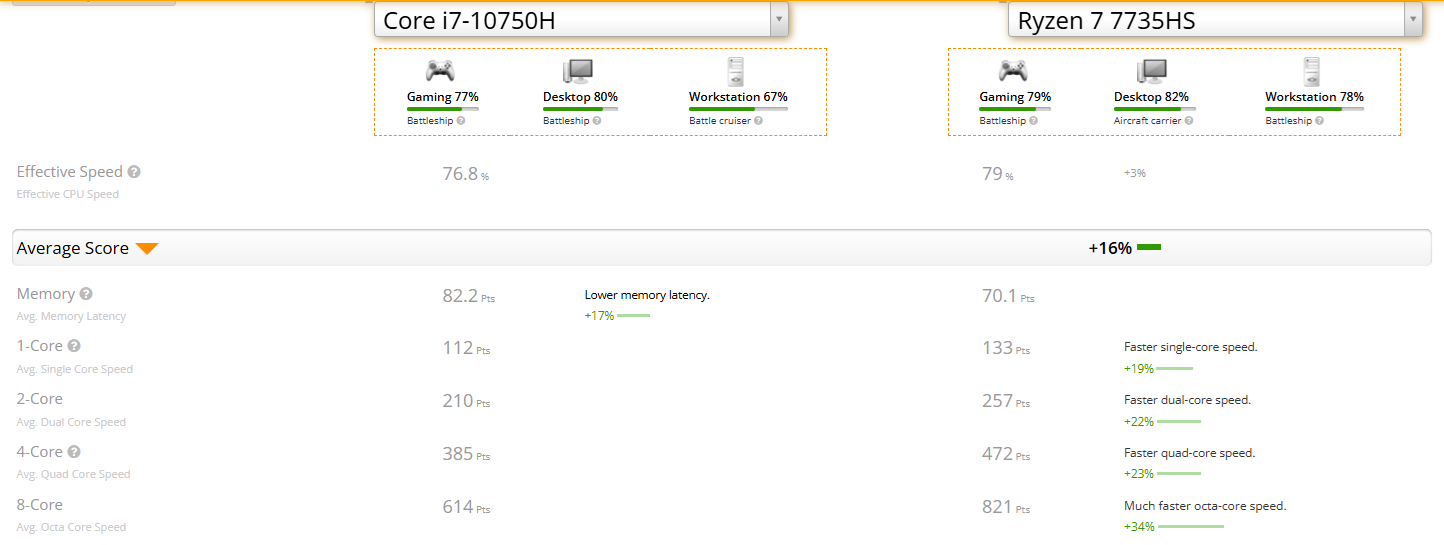The width and height of the screenshot is (1444, 545).
Task: Click the +17% memory latency difference
Action: click(x=599, y=316)
